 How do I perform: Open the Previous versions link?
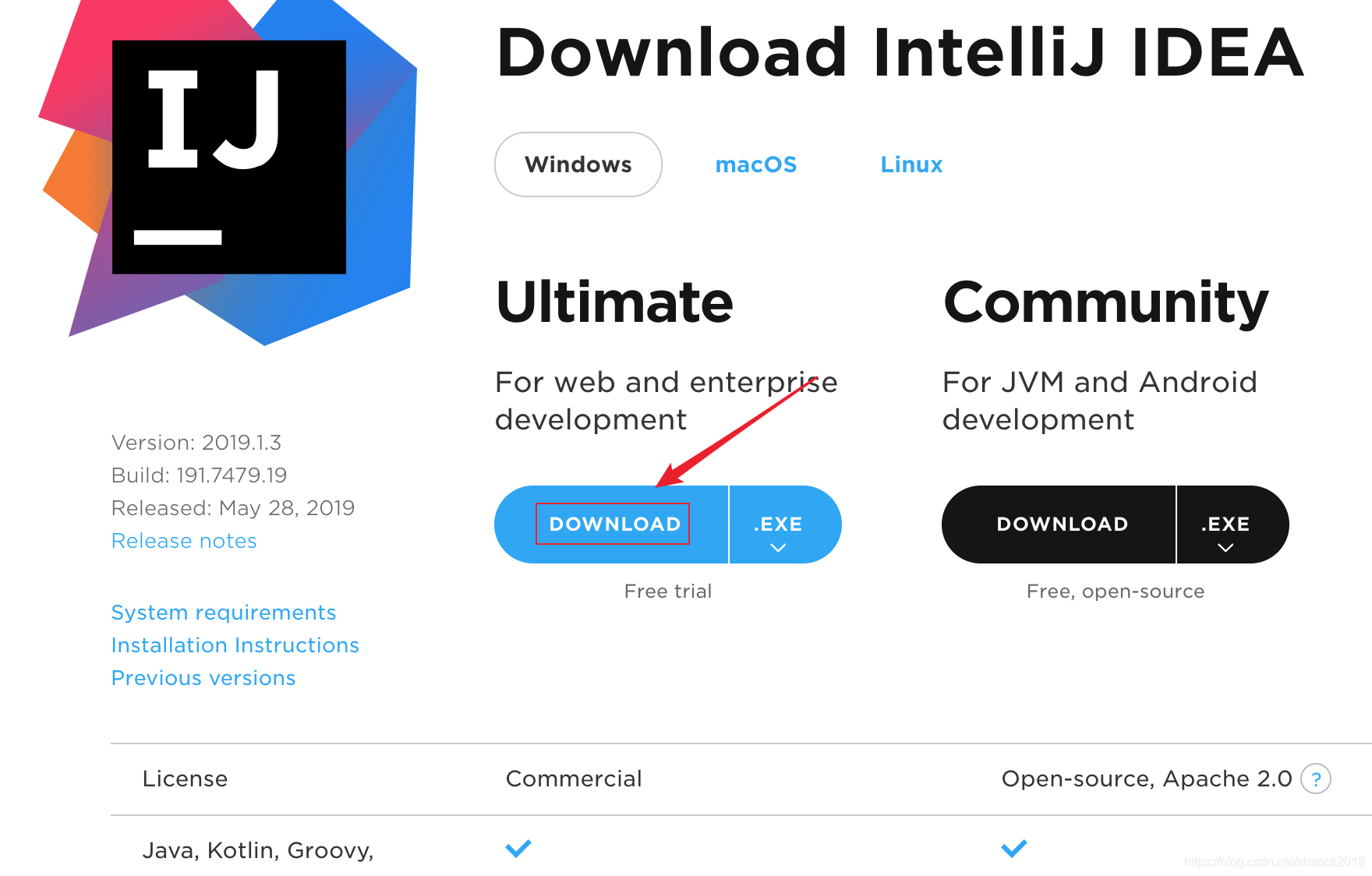click(x=203, y=678)
